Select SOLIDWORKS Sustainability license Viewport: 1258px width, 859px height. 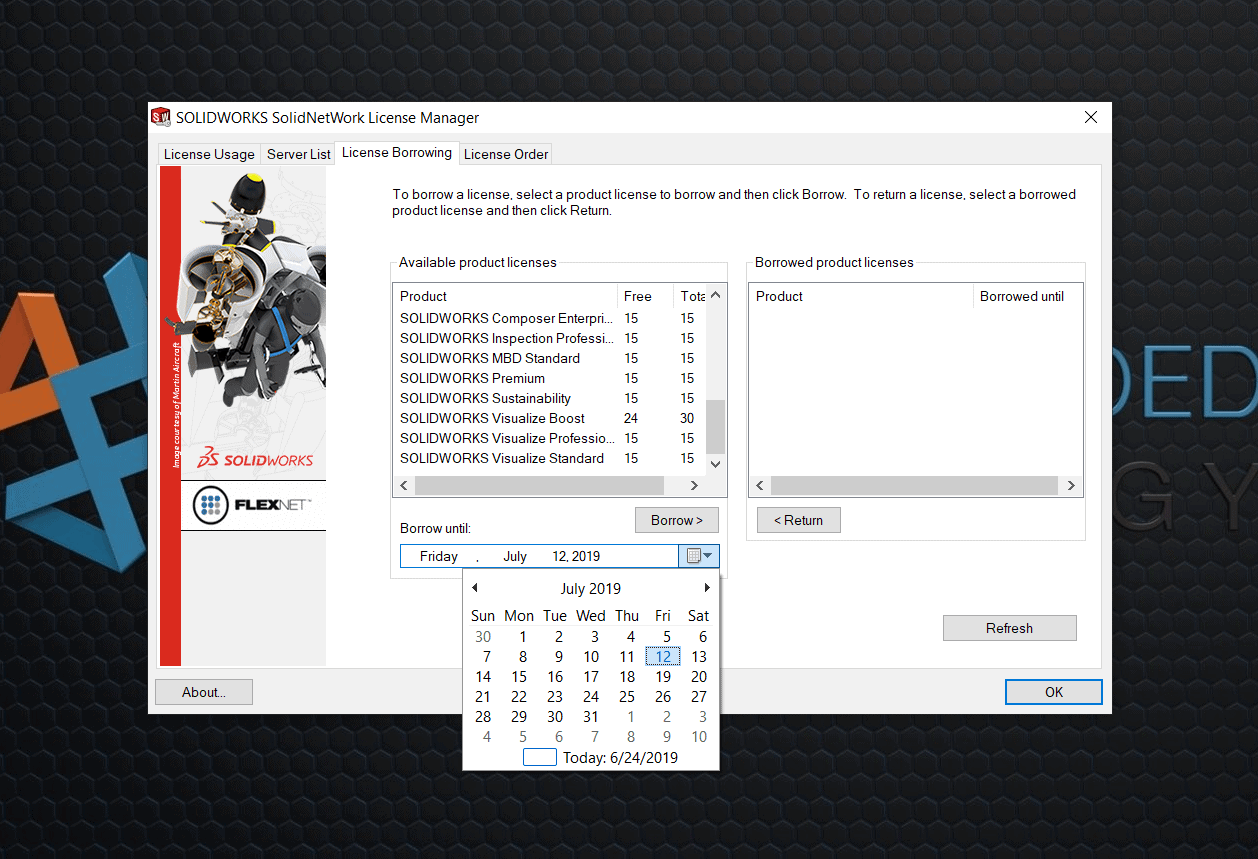tap(549, 398)
